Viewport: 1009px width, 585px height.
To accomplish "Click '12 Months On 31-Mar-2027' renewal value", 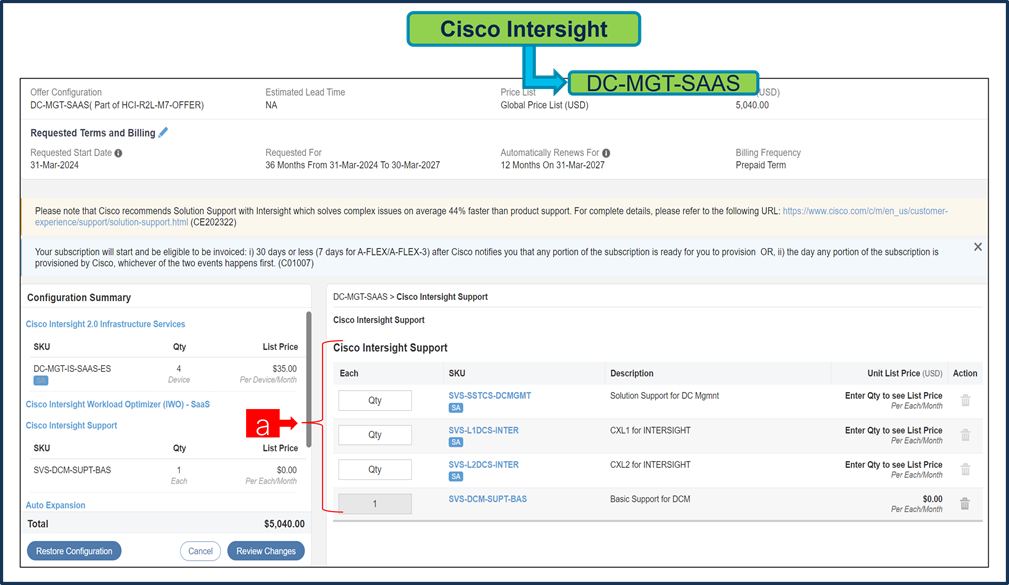I will pyautogui.click(x=553, y=165).
